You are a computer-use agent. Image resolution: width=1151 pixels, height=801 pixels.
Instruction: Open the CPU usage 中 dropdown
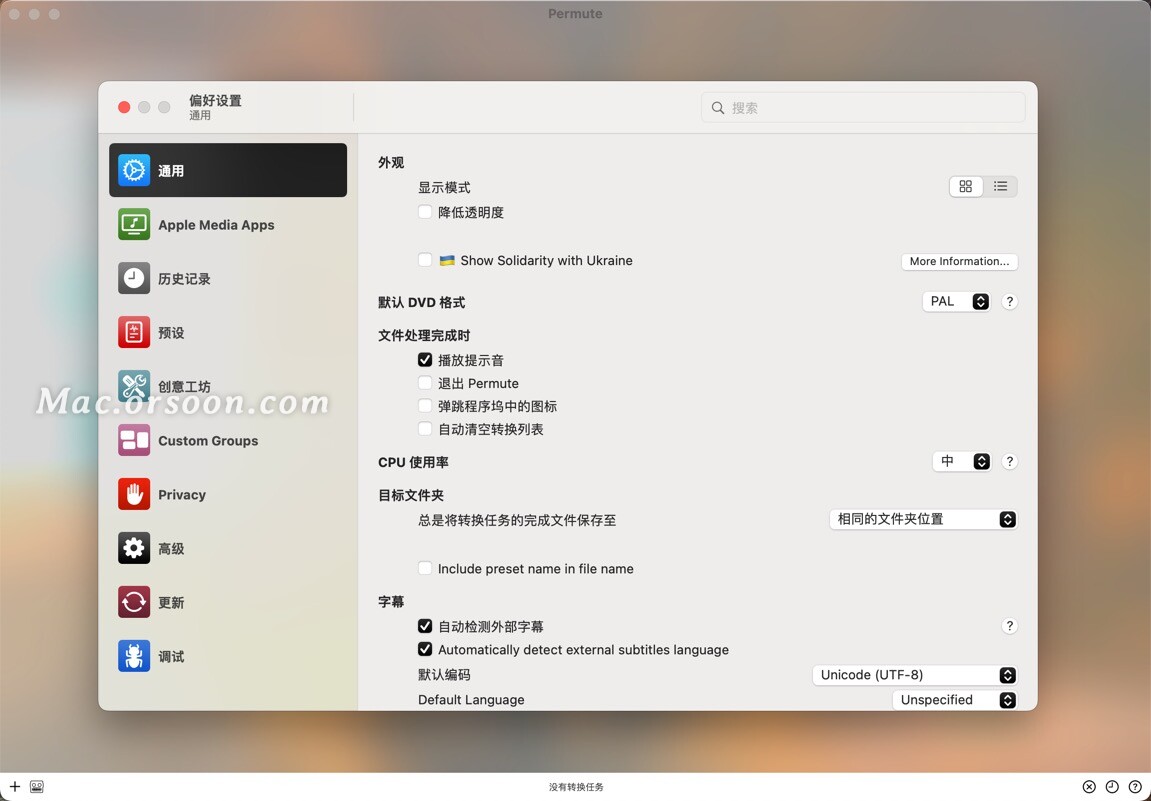[962, 461]
